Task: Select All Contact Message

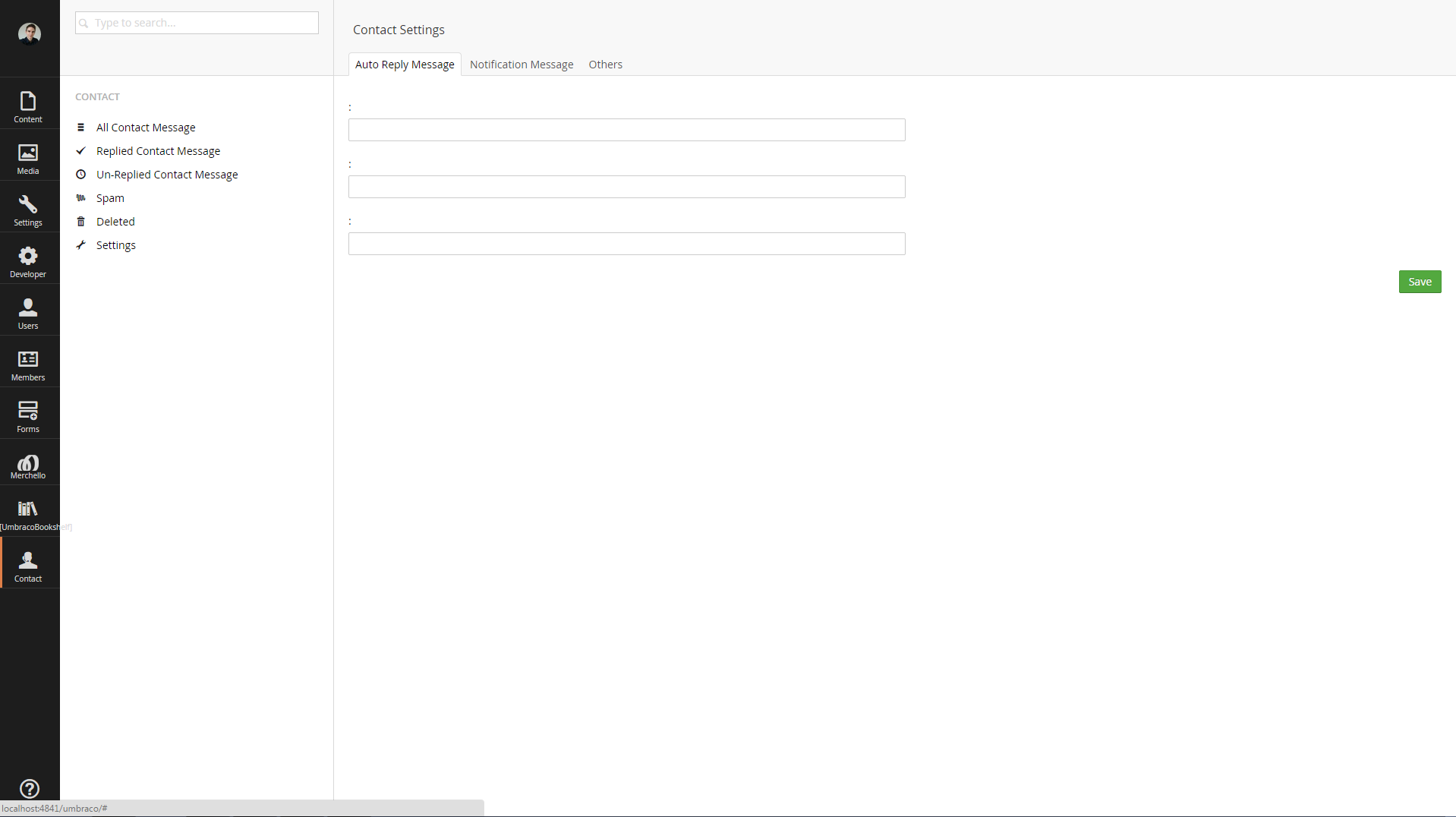Action: click(146, 128)
